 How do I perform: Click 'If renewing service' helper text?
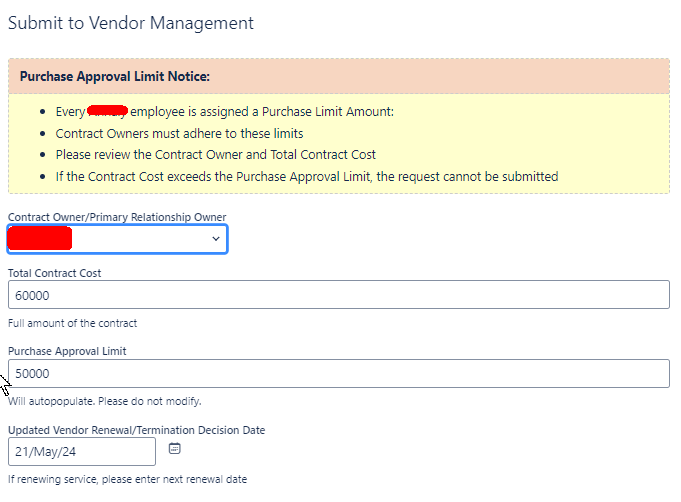127,479
